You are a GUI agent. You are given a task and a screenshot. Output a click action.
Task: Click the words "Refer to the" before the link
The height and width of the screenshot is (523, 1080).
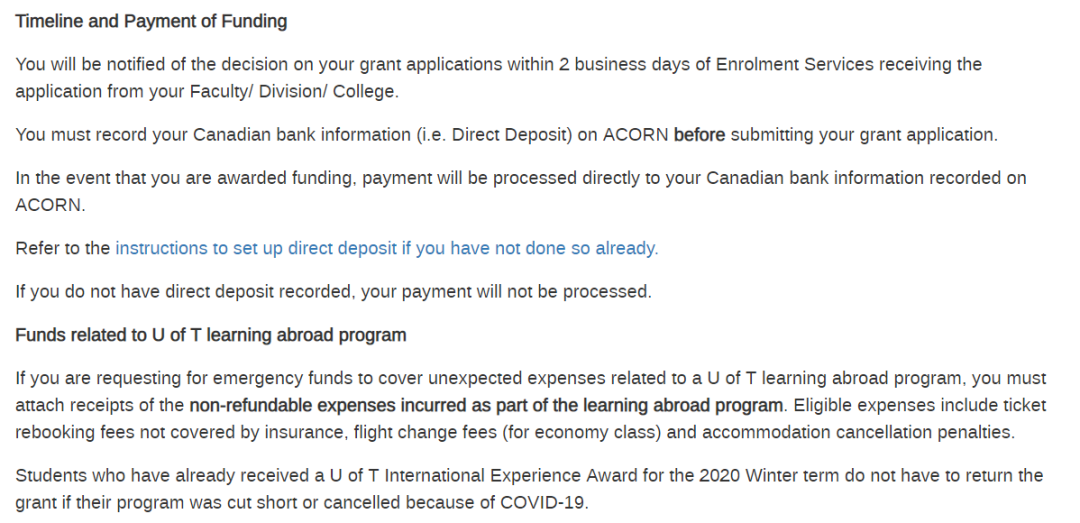pos(63,248)
